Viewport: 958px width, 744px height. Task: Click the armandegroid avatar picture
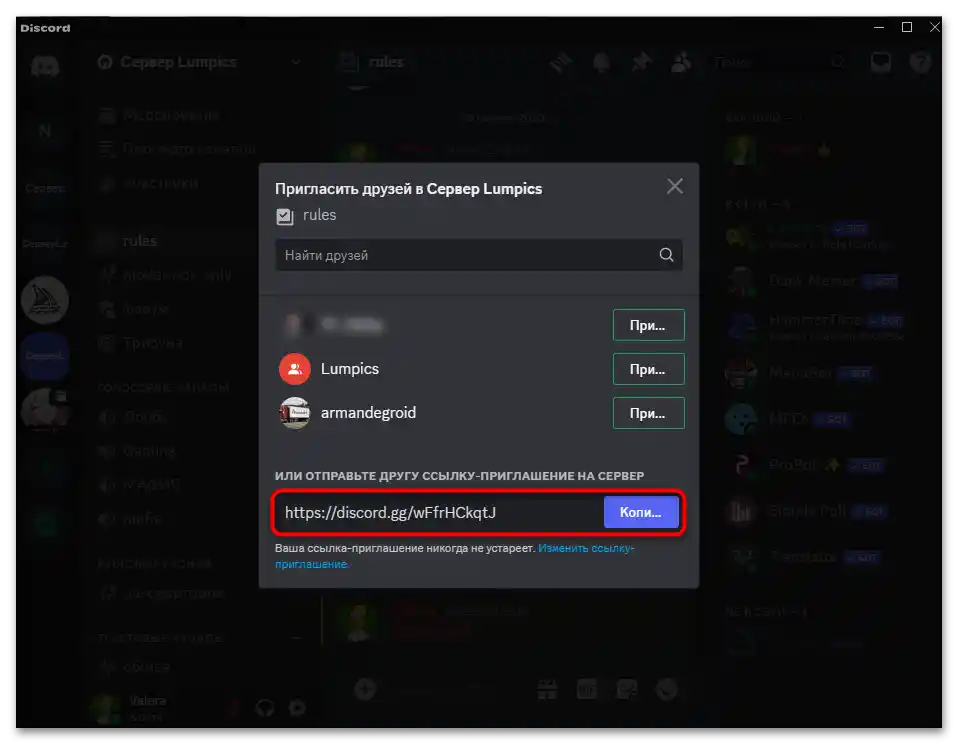(x=295, y=413)
